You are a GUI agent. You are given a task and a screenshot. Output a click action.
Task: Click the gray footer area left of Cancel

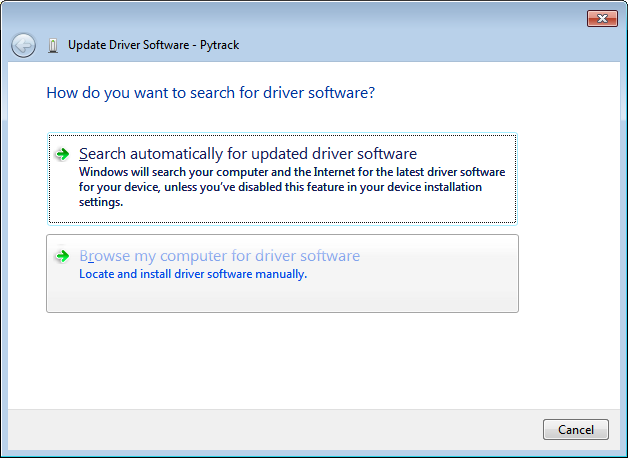300,430
